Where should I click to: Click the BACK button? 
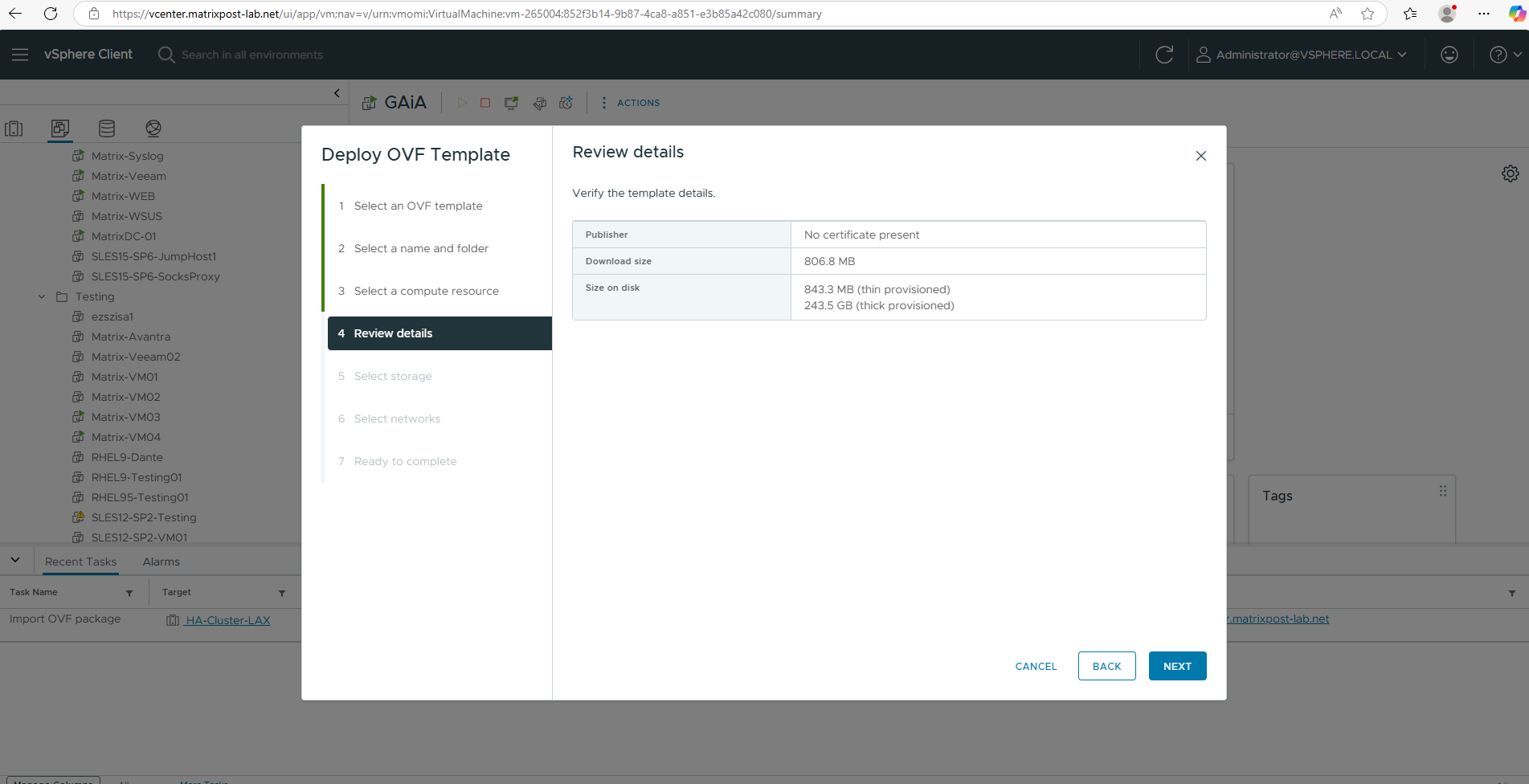click(1106, 666)
